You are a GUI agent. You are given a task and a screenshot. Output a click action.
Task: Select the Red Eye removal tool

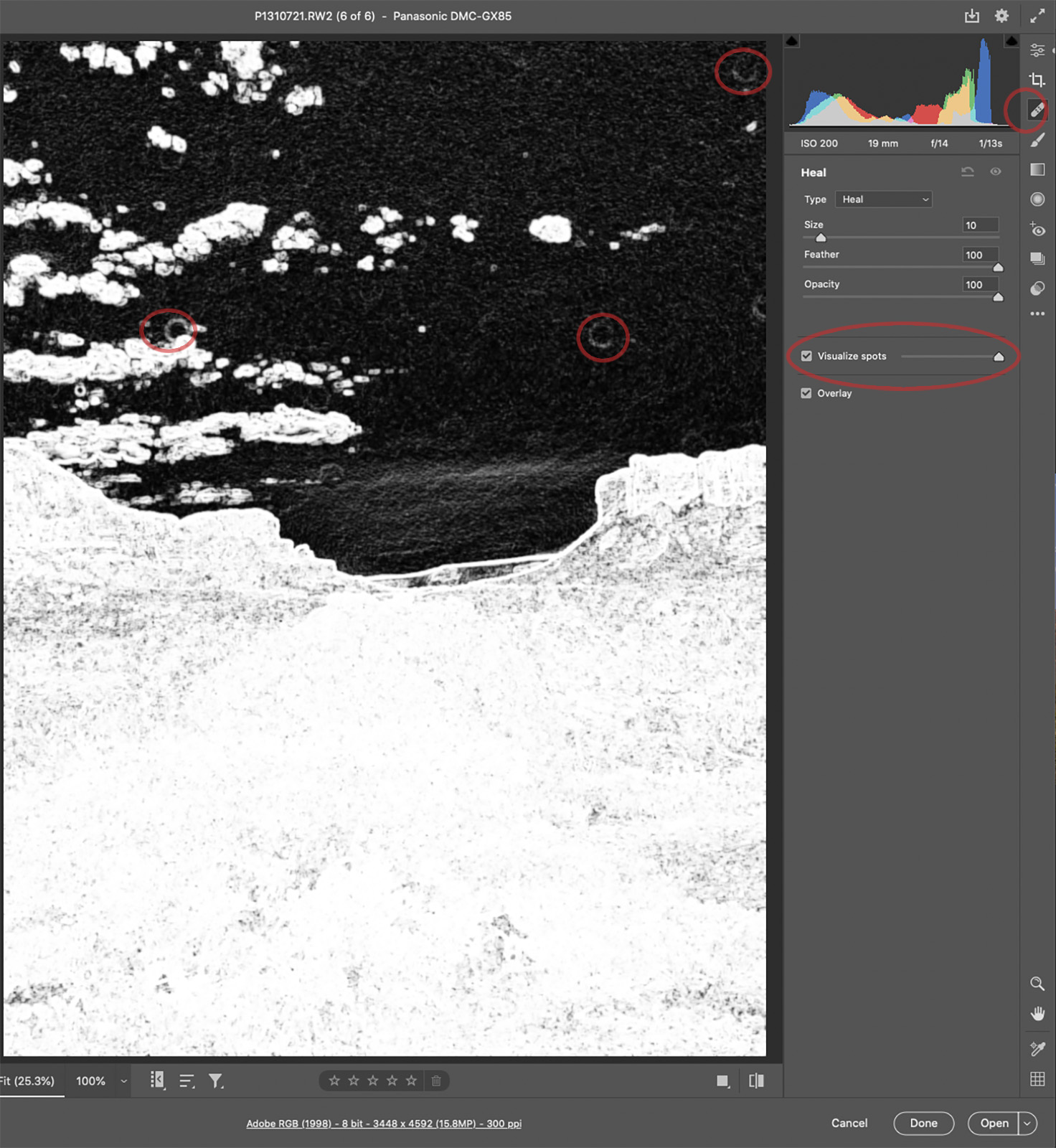point(1037,230)
